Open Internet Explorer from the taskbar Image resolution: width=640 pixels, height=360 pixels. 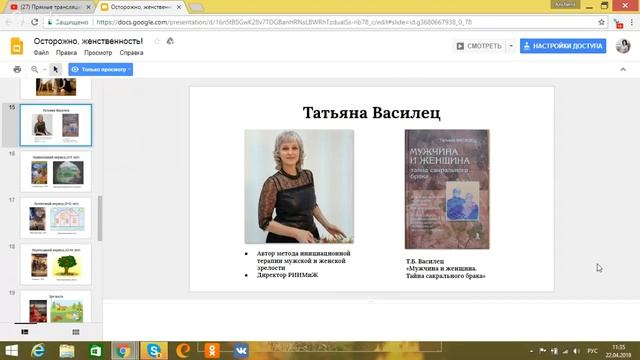tap(38, 351)
